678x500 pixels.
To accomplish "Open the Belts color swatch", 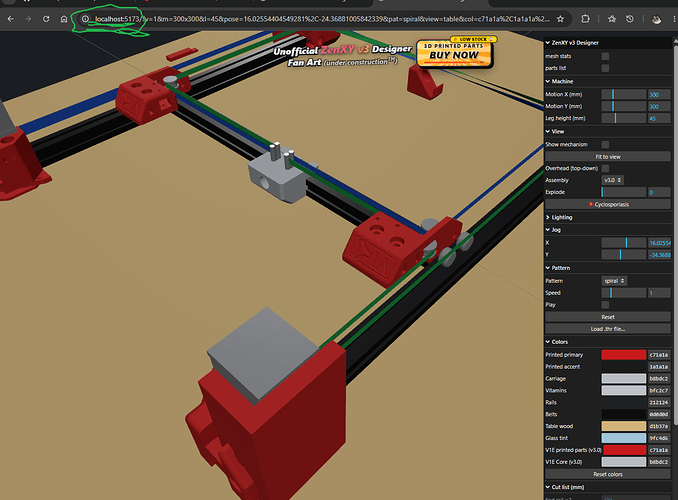I will (624, 414).
